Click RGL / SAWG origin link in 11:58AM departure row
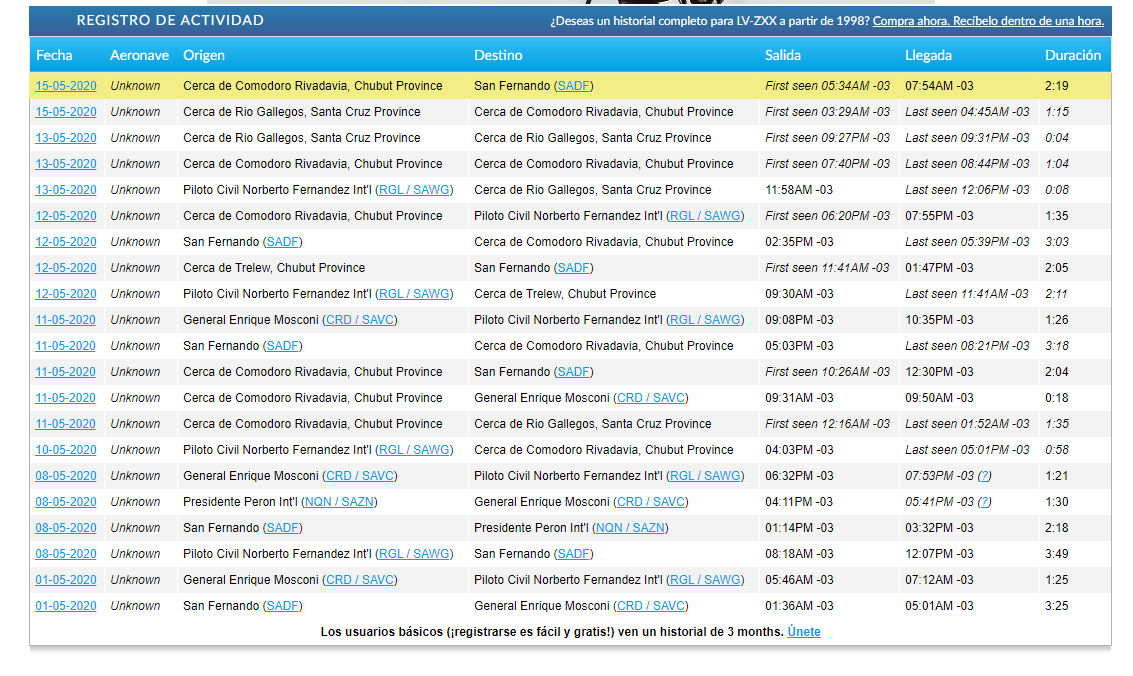The width and height of the screenshot is (1133, 676). (414, 190)
